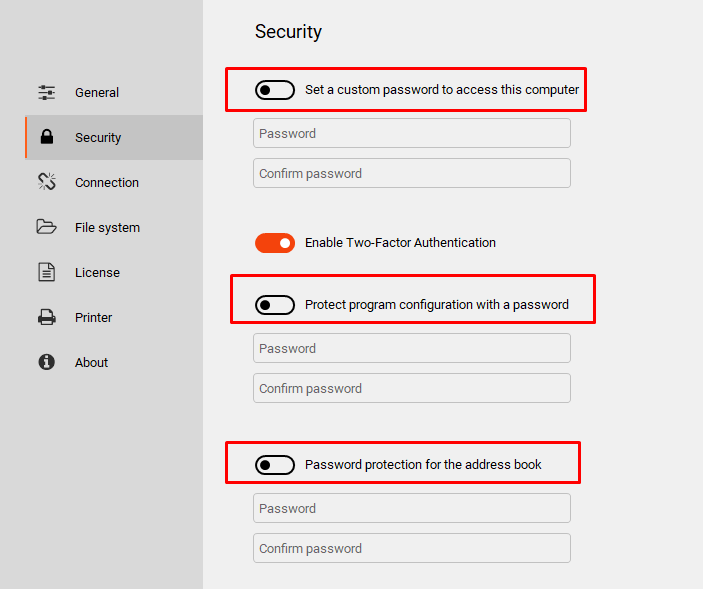Enable custom password to access this computer

click(x=275, y=90)
